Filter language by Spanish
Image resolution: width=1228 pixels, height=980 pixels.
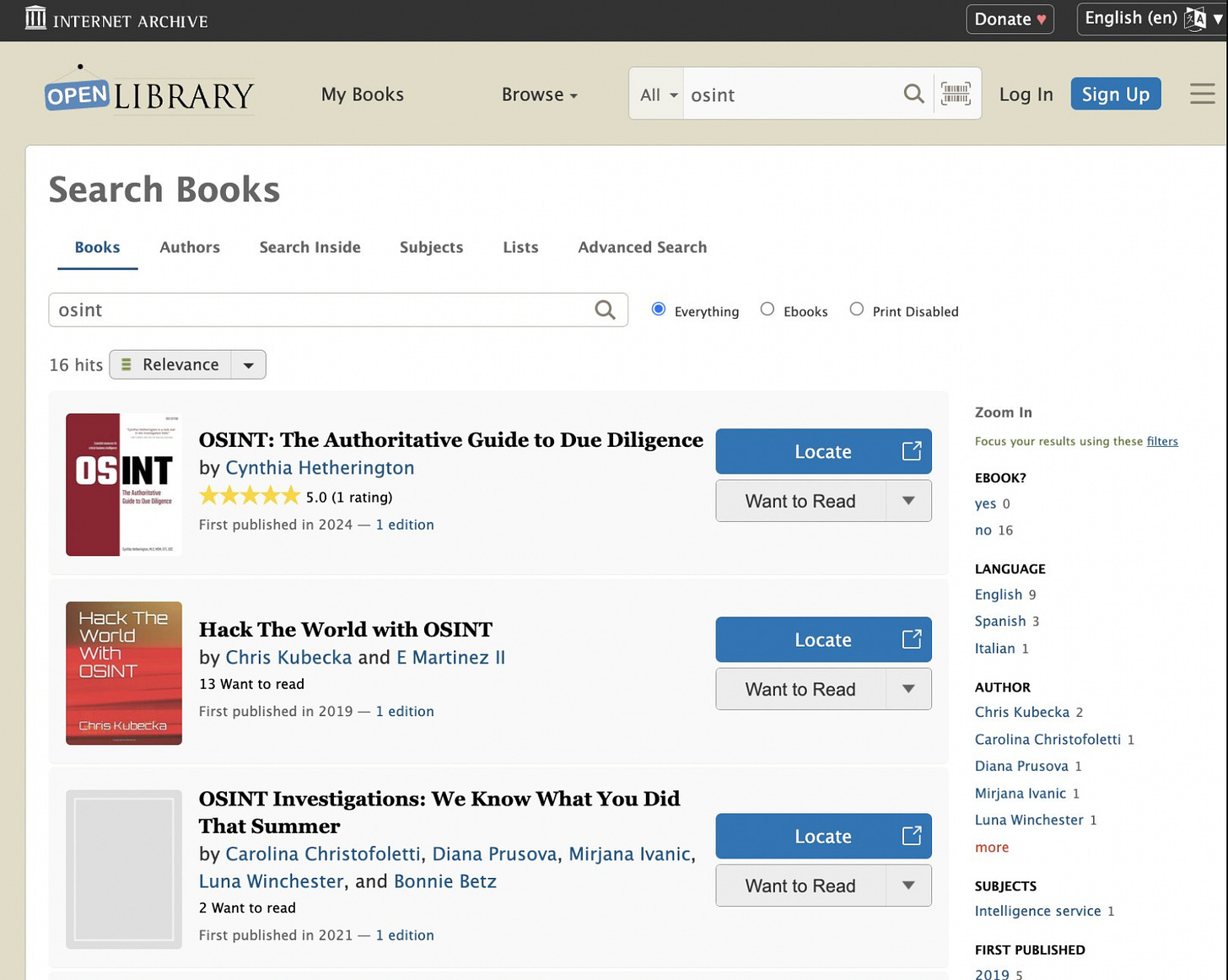pyautogui.click(x=1000, y=621)
